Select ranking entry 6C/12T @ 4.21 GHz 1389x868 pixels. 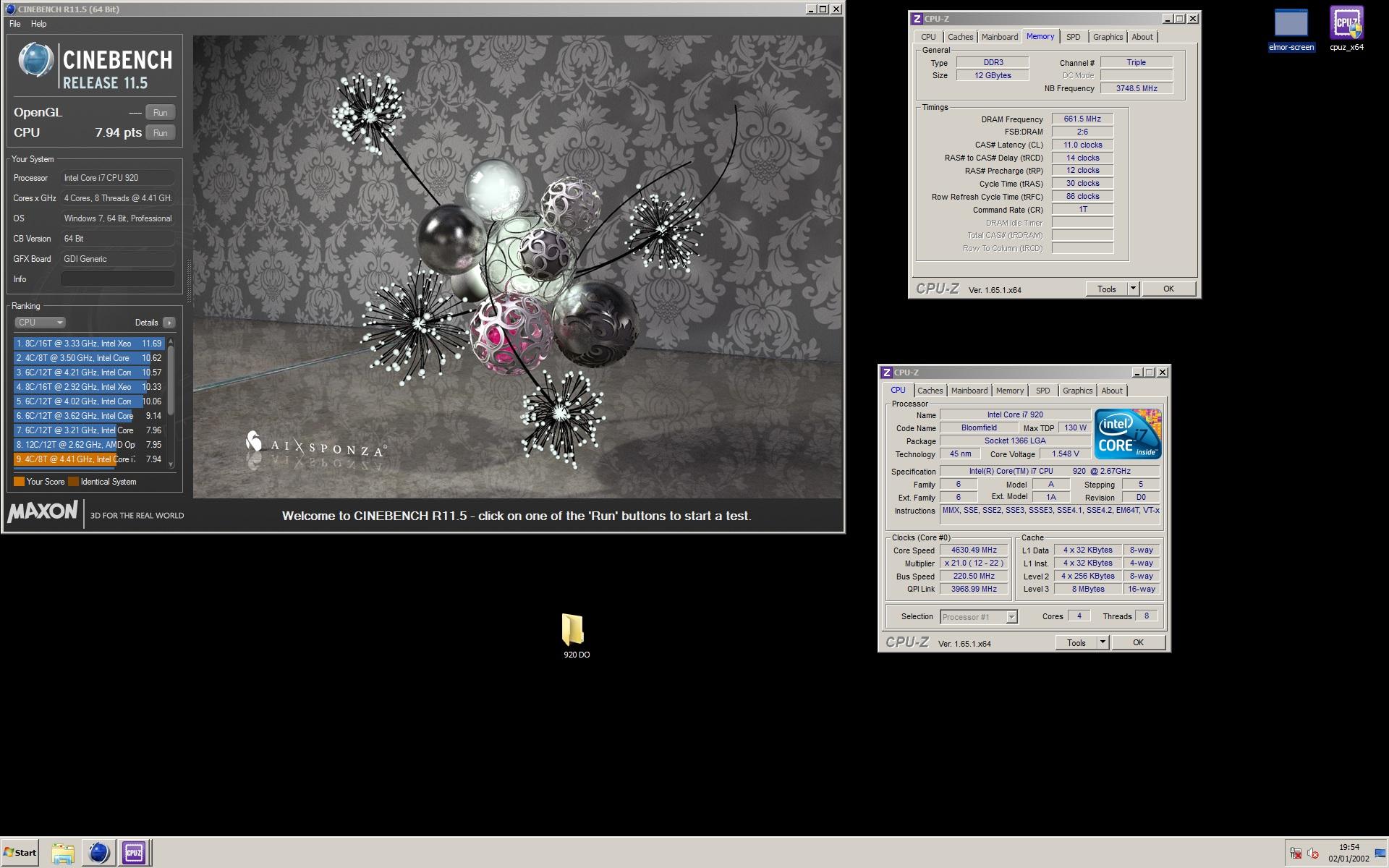click(x=89, y=373)
